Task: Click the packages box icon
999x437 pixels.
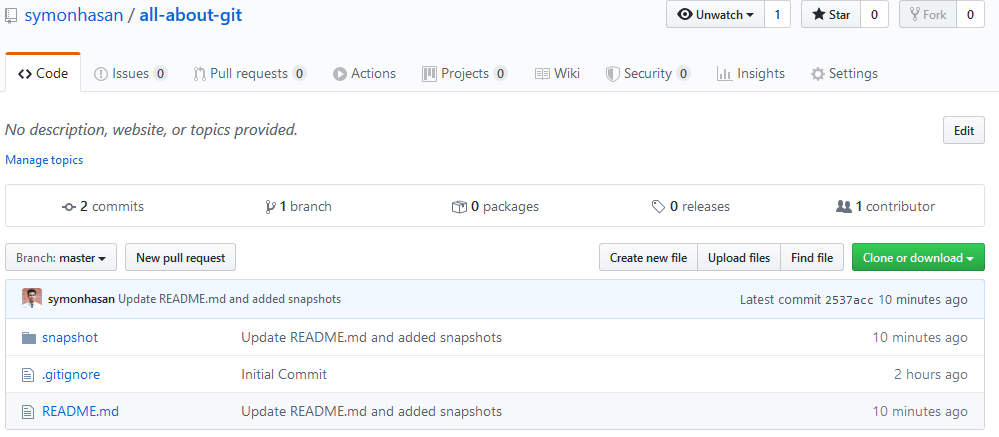Action: pos(459,207)
